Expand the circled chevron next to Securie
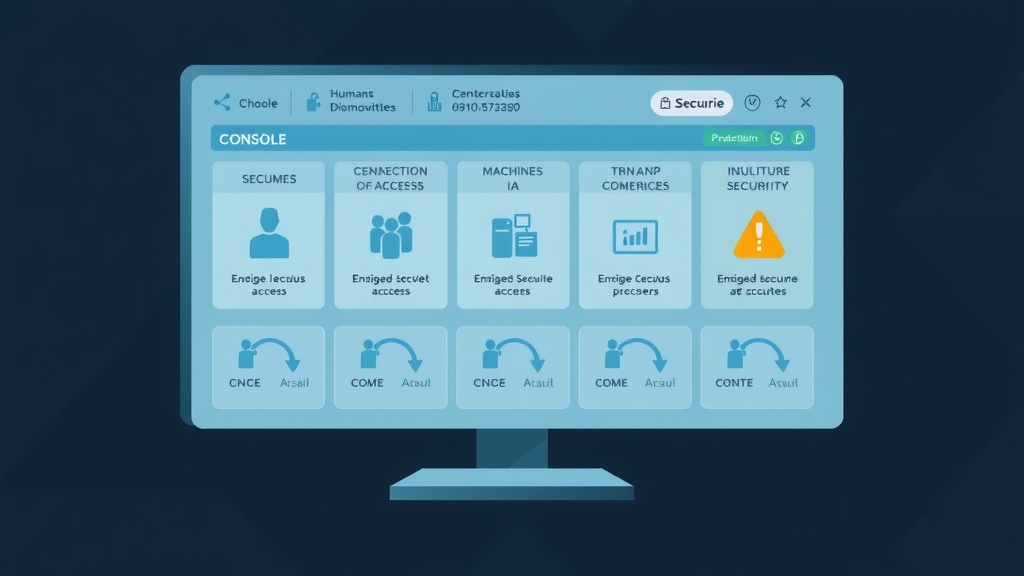This screenshot has width=1024, height=576. pos(753,103)
